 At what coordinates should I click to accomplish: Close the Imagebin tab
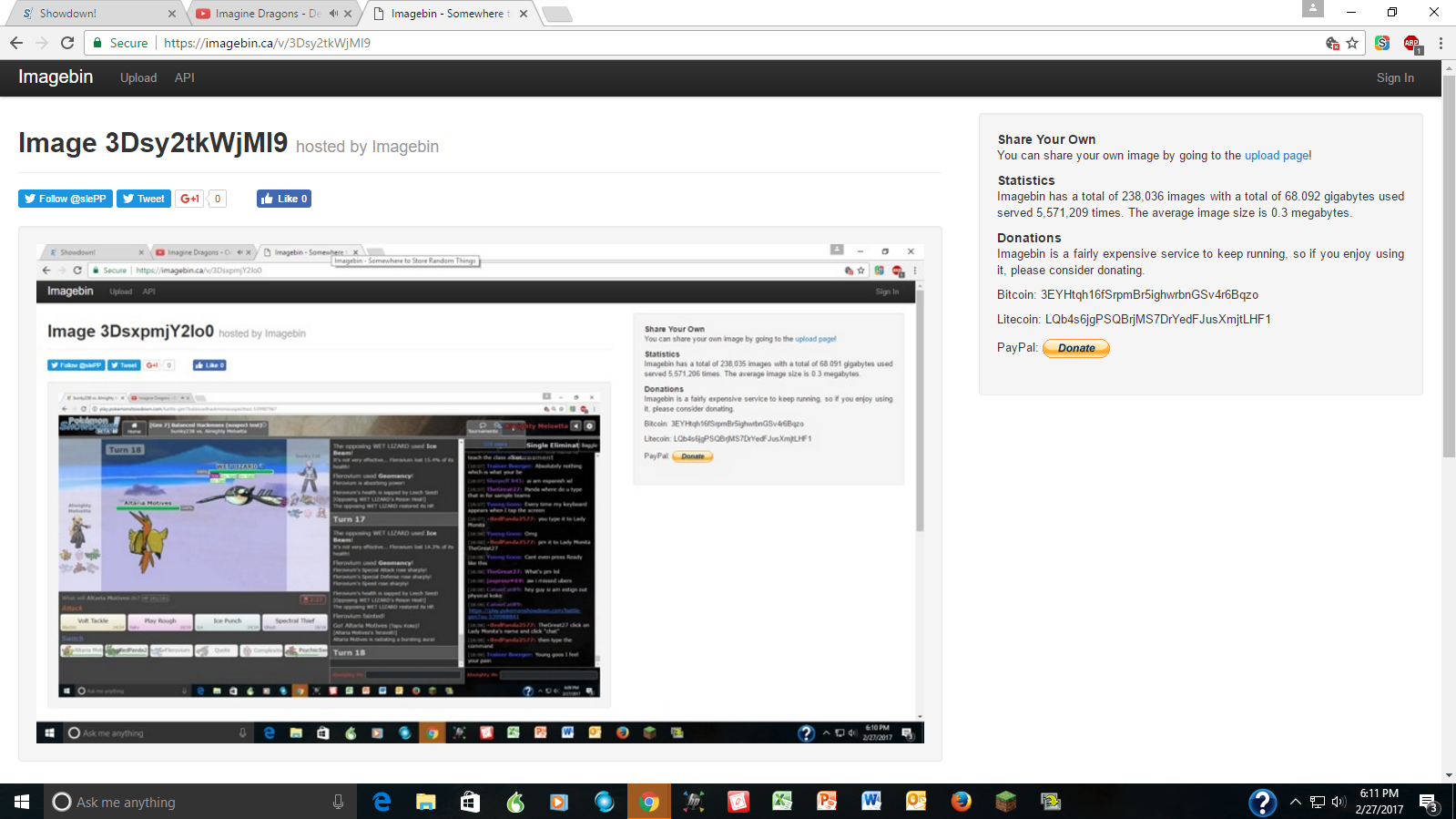tap(524, 14)
